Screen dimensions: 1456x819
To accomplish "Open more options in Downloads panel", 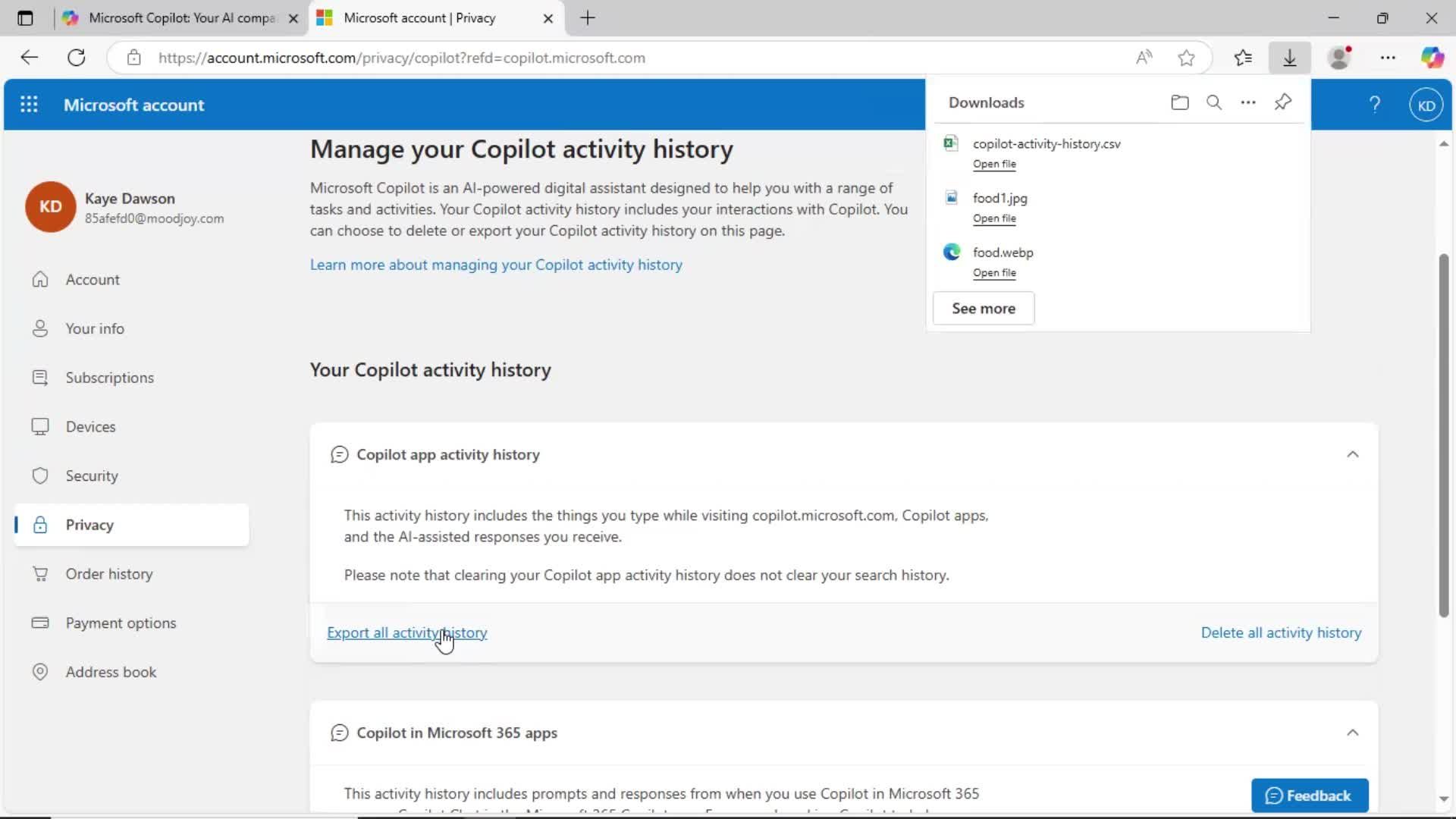I will pyautogui.click(x=1248, y=102).
